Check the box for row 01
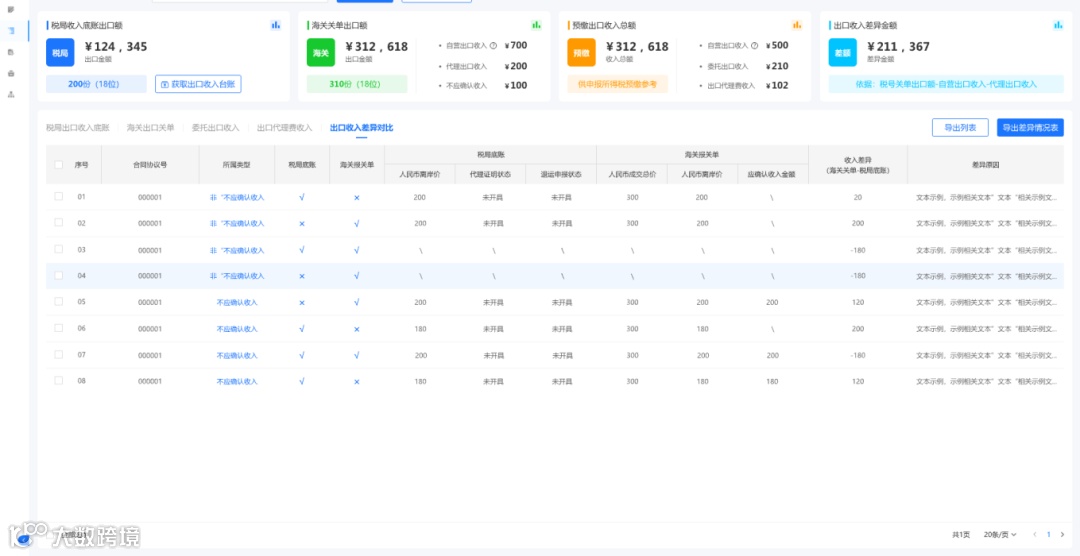This screenshot has width=1080, height=556. 59,196
